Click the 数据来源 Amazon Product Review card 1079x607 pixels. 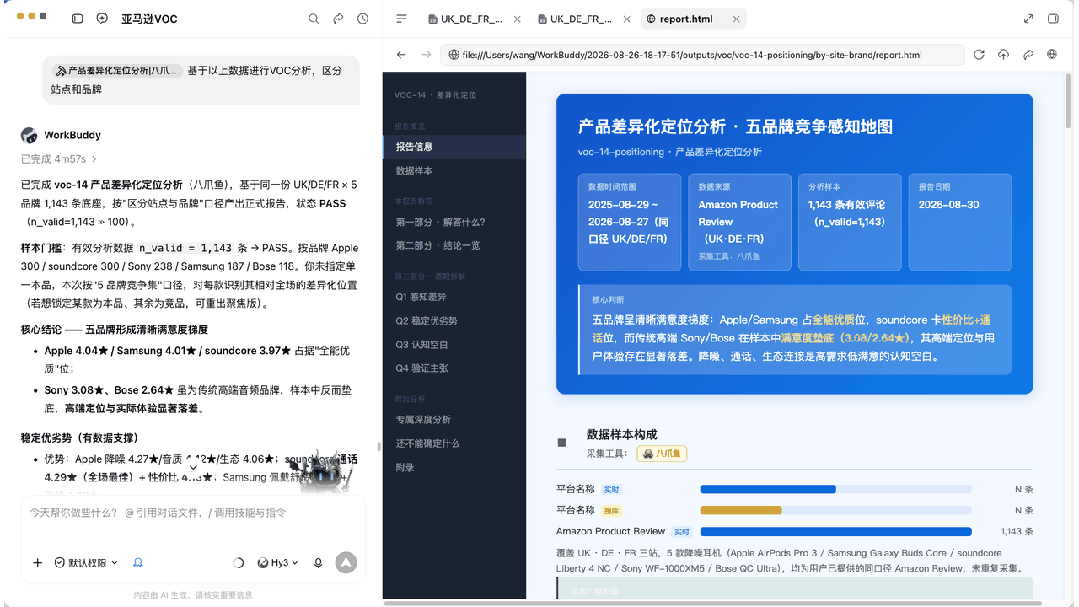tap(740, 222)
